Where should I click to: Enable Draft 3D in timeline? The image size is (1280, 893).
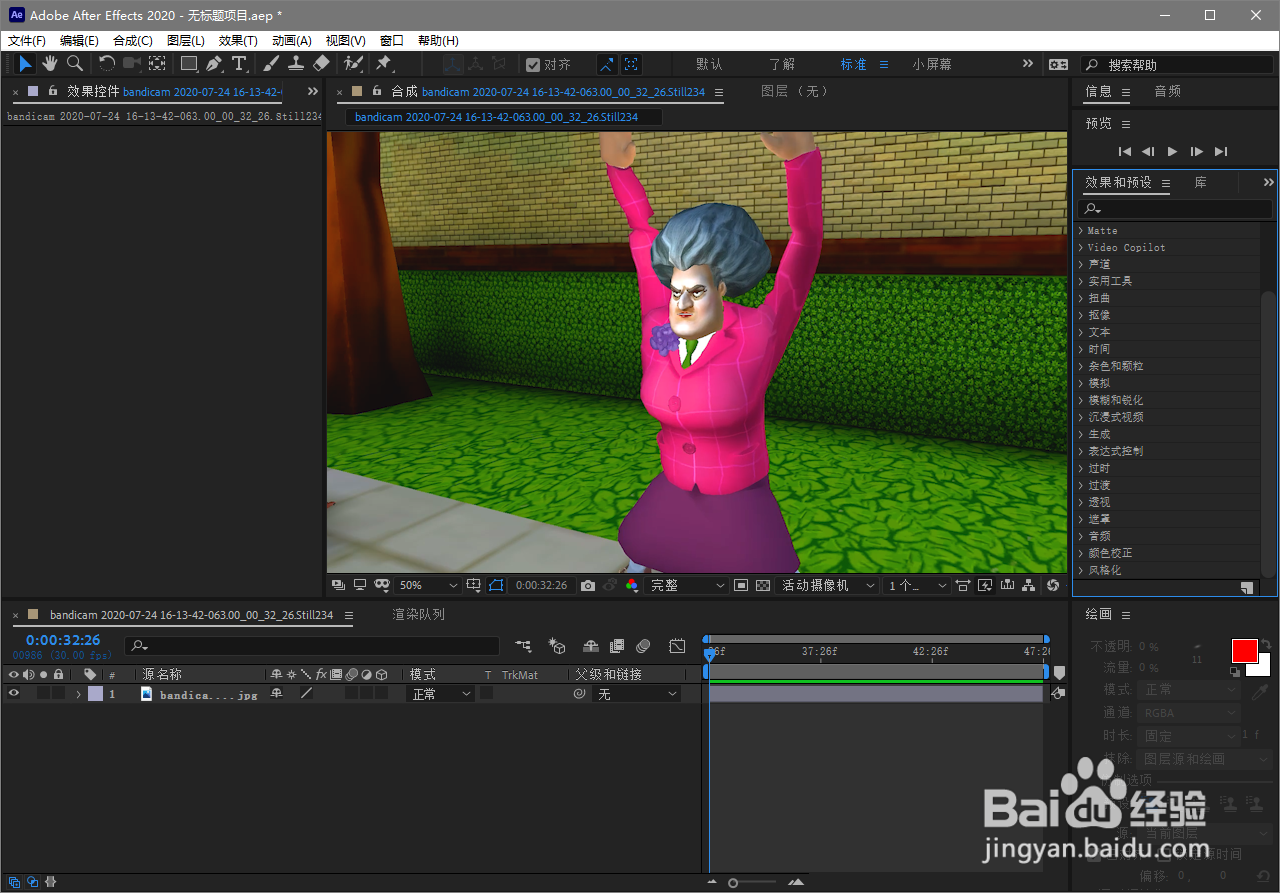pyautogui.click(x=557, y=647)
